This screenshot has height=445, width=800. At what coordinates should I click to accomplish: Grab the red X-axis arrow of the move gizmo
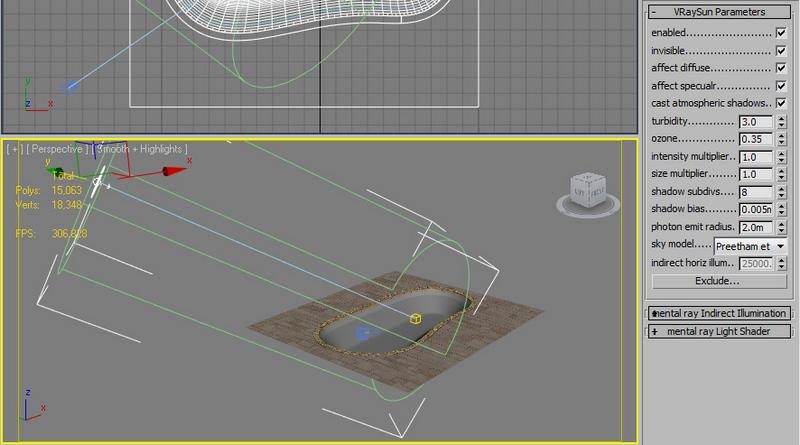coord(175,172)
